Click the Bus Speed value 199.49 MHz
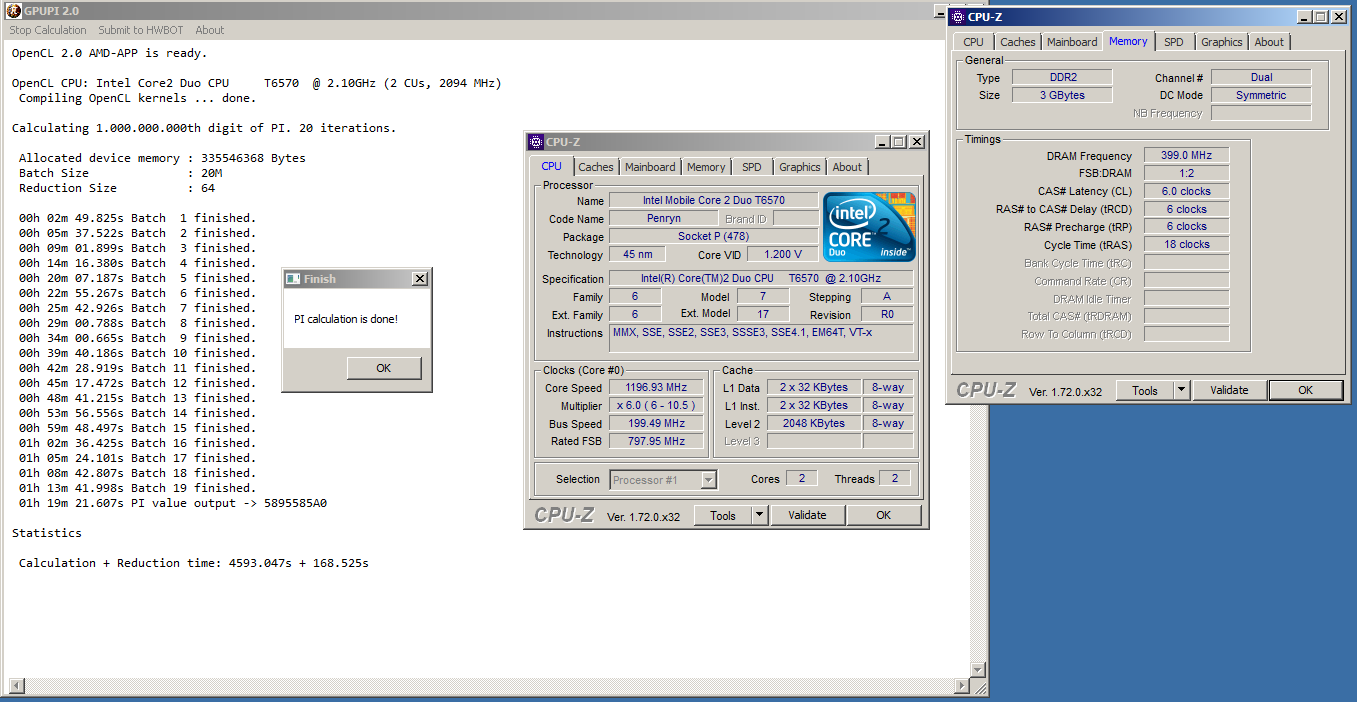 click(x=656, y=424)
